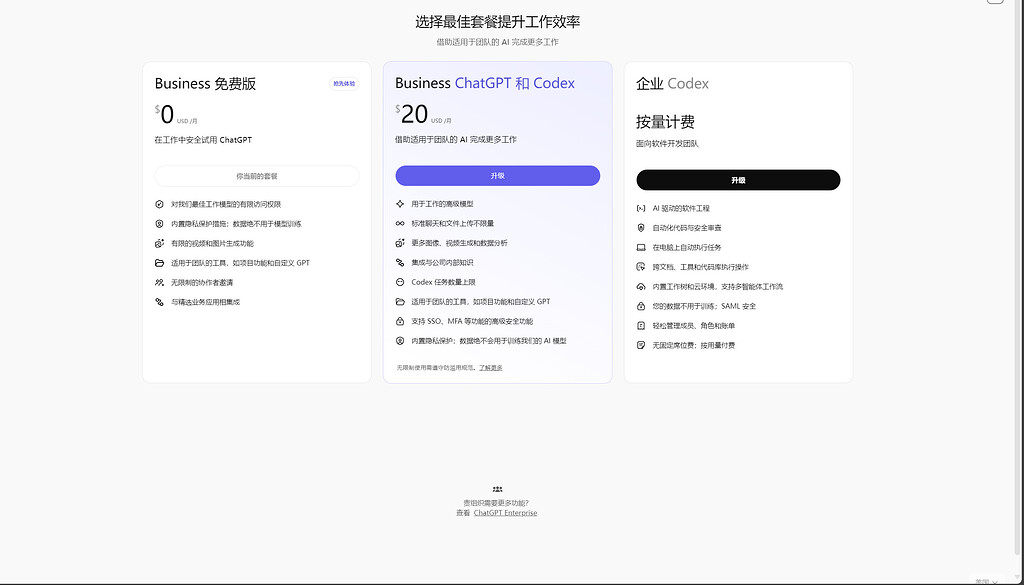The height and width of the screenshot is (585, 1024).
Task: Click link icon beside 集成与公司内部知识
Action: coord(400,262)
